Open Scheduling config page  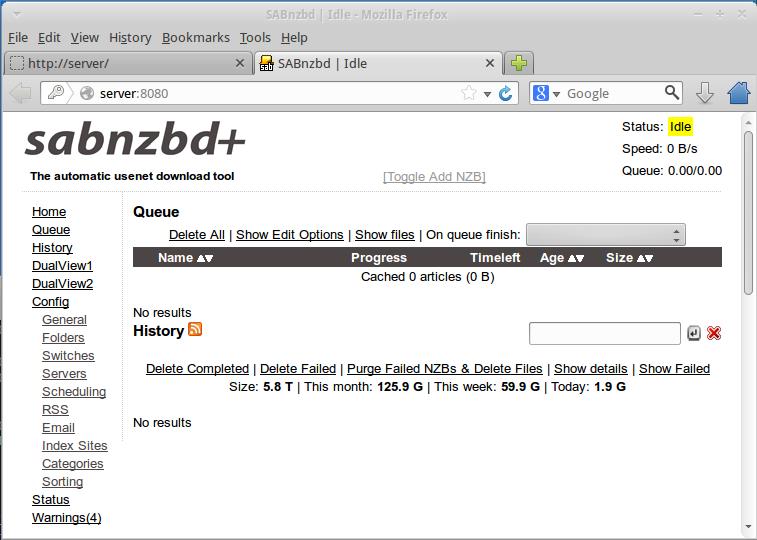[74, 392]
